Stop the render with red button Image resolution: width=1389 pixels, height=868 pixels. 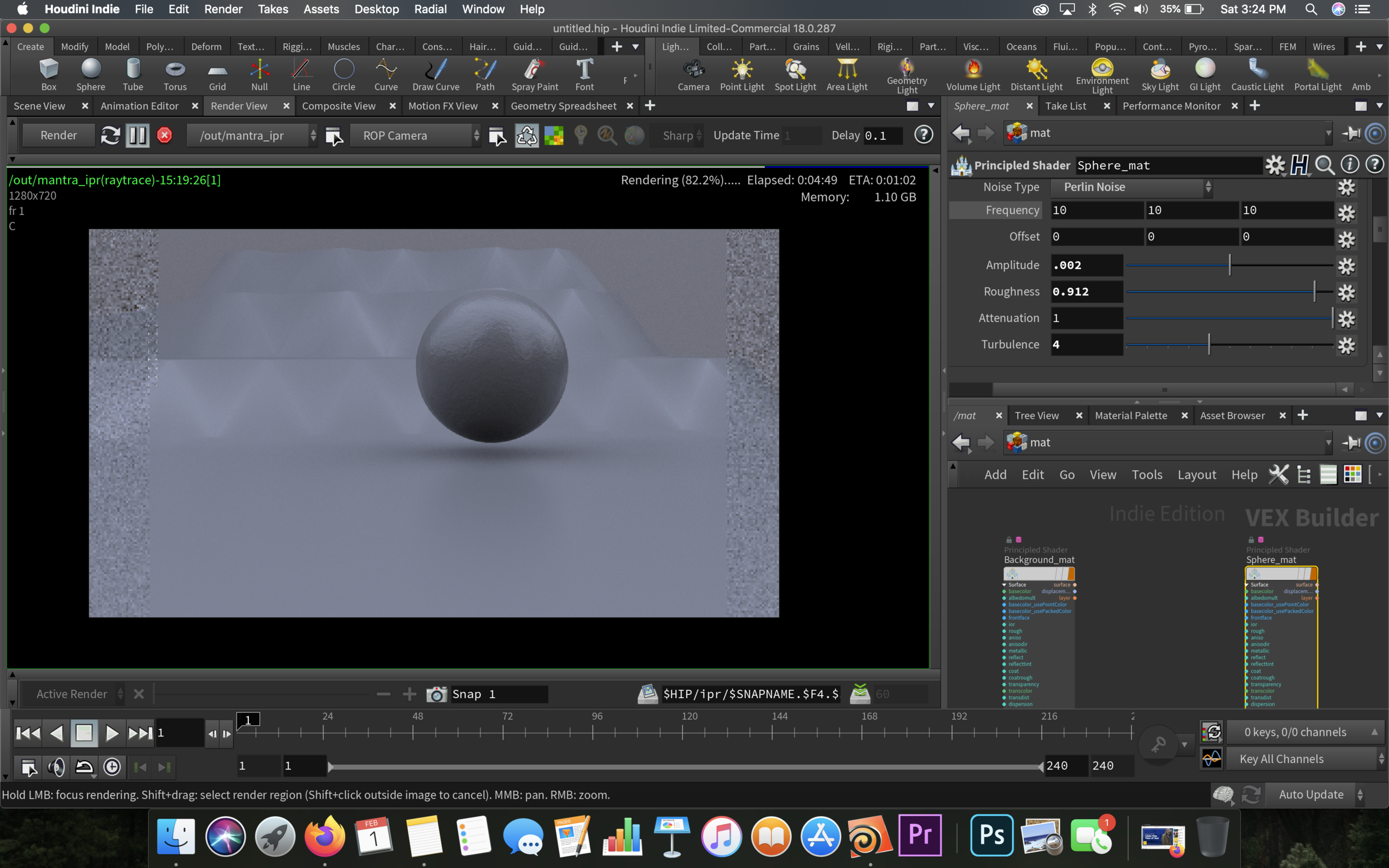165,136
